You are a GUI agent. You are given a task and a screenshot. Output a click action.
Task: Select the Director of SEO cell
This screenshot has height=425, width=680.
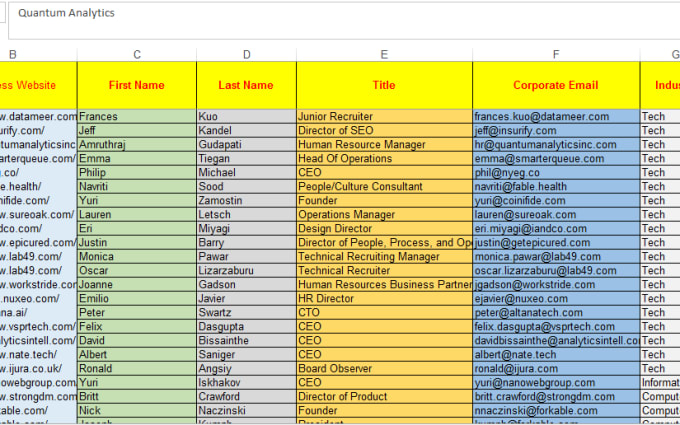tap(384, 131)
